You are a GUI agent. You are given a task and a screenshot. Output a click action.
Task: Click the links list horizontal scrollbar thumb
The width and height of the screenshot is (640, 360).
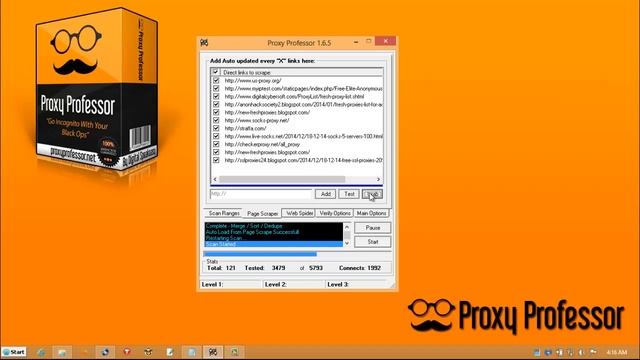pos(282,179)
